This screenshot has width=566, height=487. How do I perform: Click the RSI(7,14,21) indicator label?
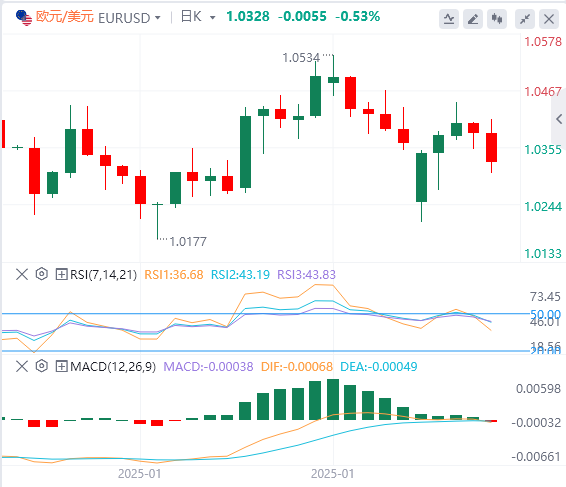104,275
